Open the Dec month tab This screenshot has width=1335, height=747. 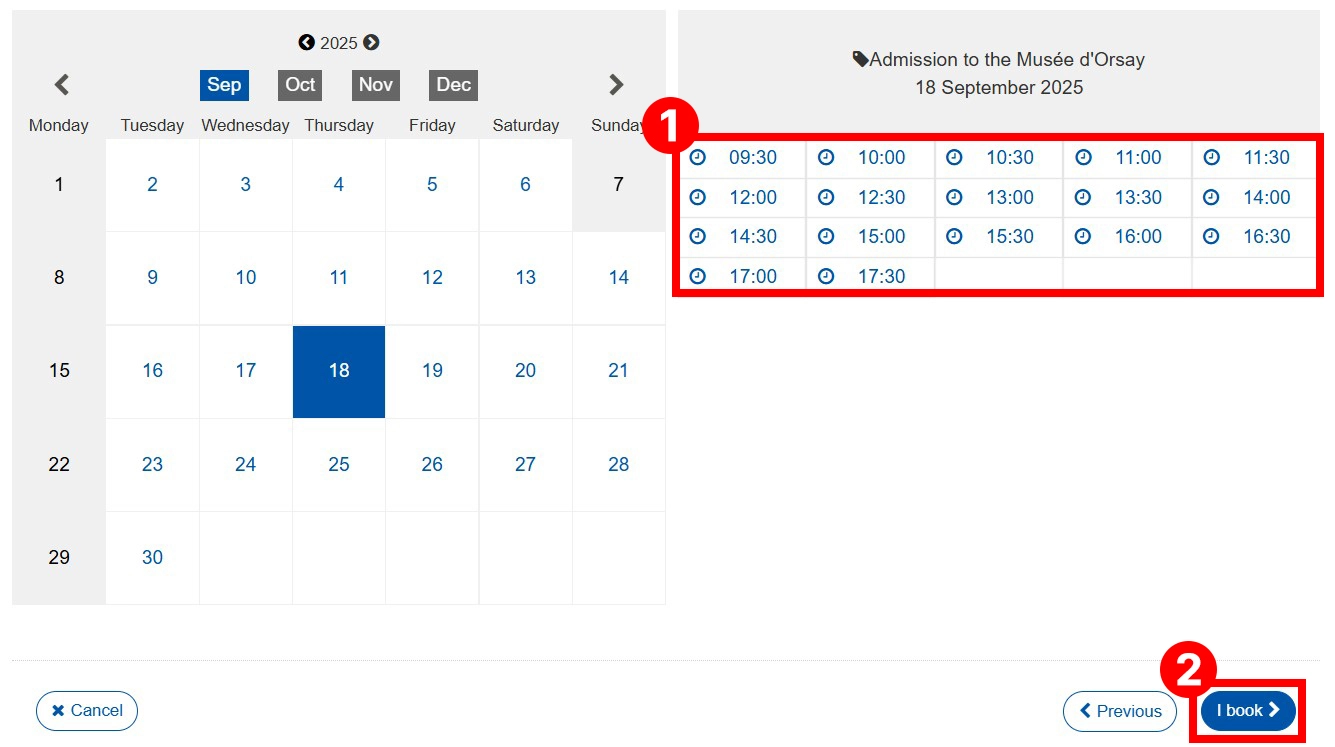(453, 85)
